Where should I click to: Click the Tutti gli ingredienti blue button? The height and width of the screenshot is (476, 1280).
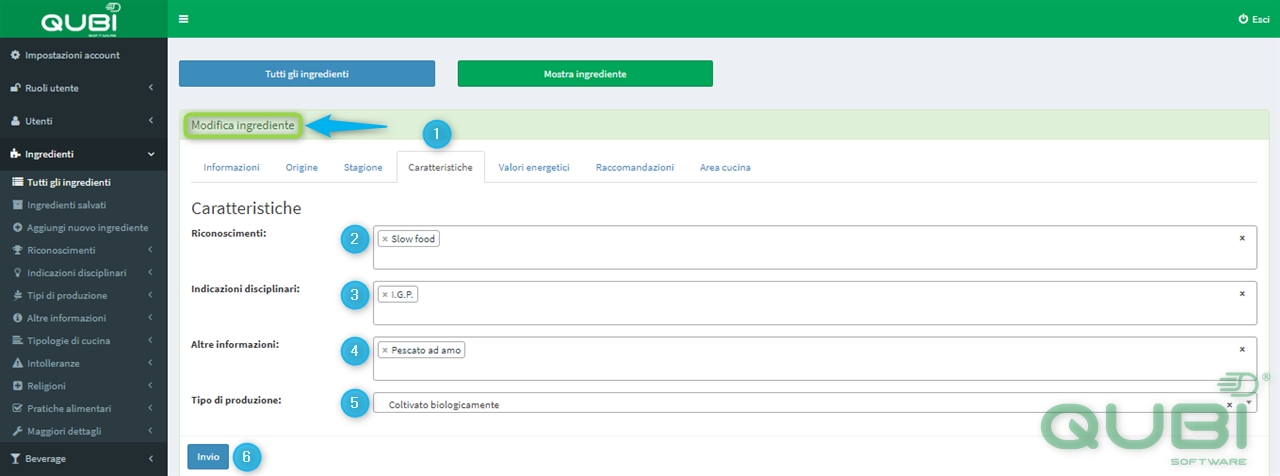point(307,74)
